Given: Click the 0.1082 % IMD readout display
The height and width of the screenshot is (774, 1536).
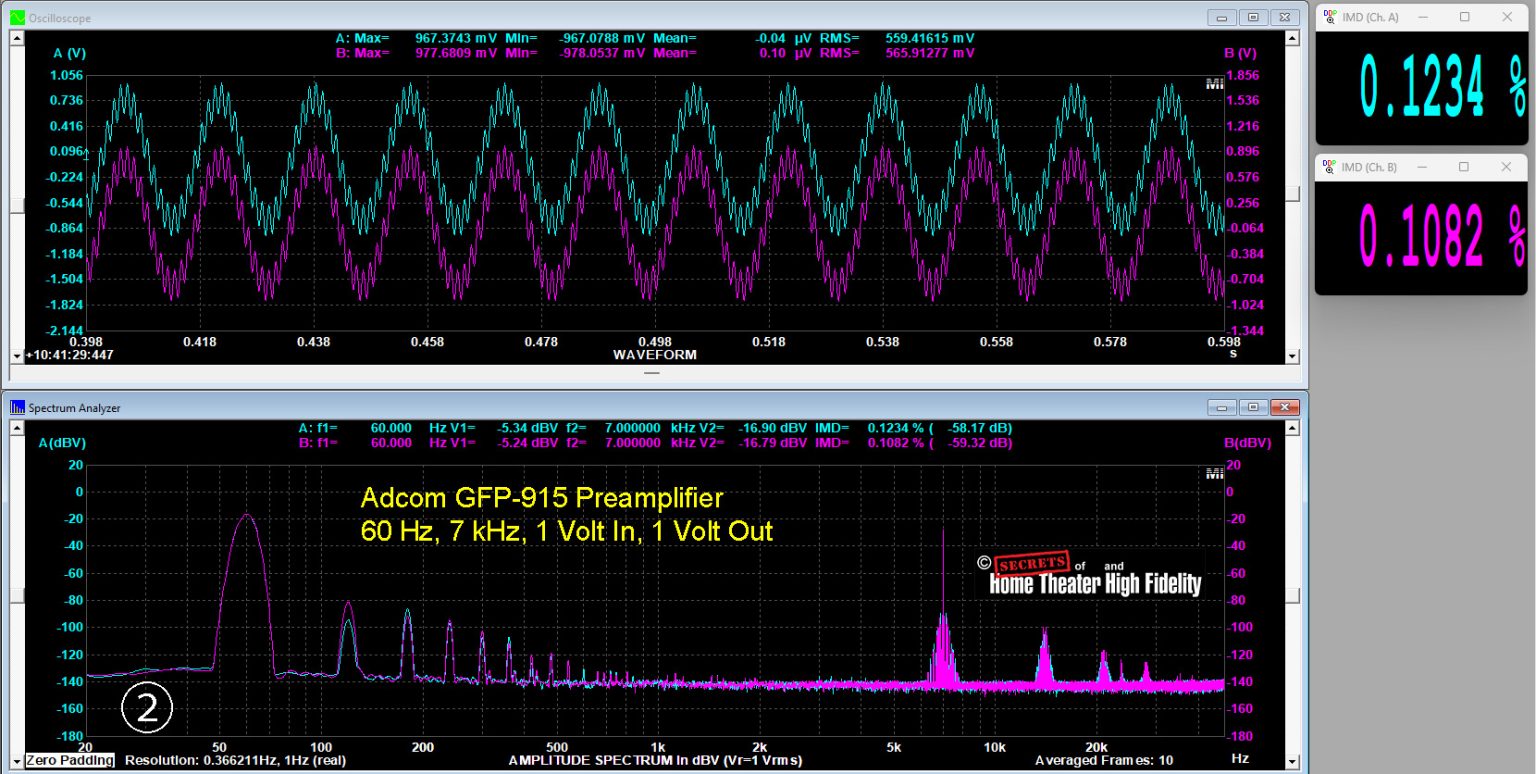Looking at the screenshot, I should pos(1418,236).
